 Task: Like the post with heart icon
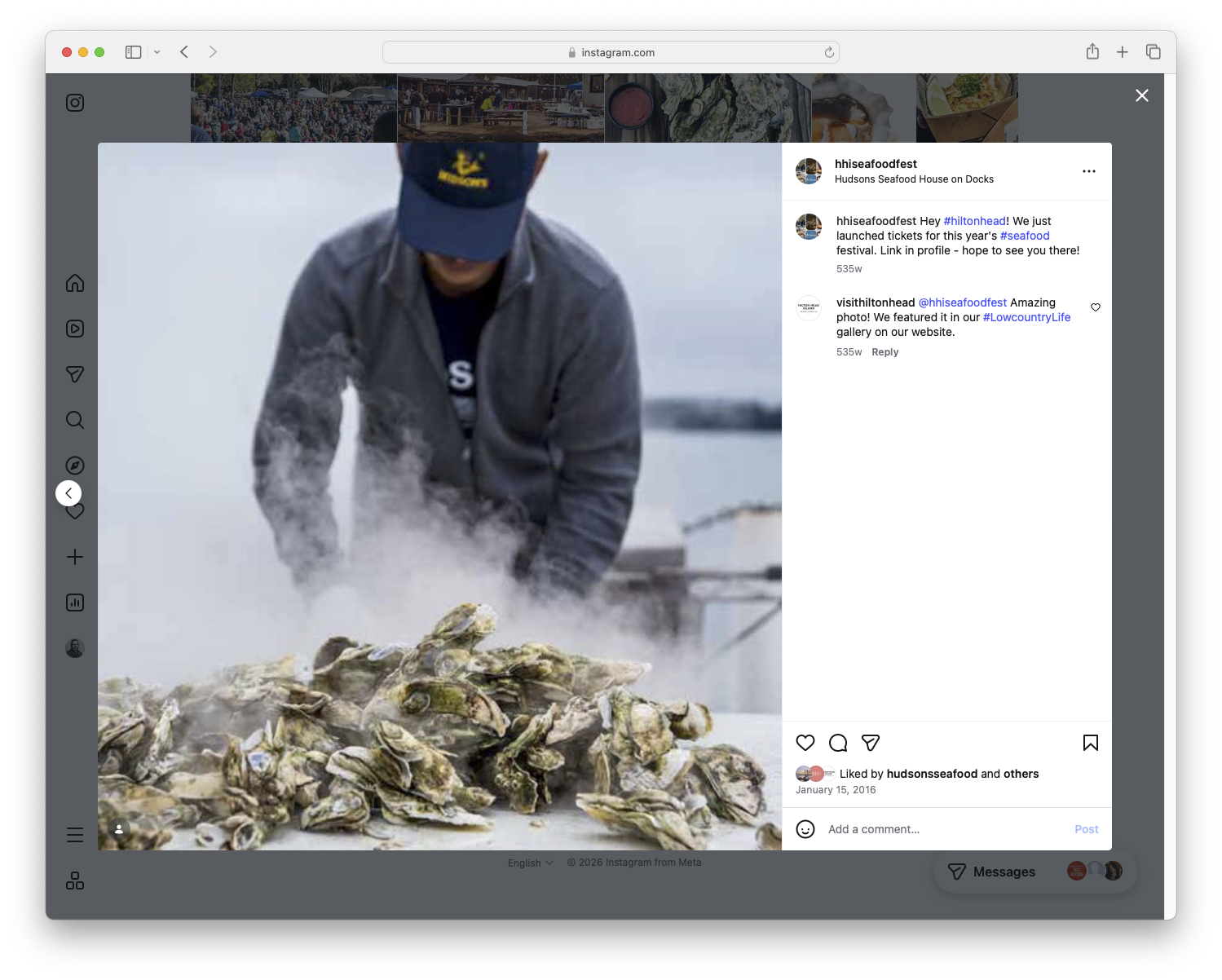805,743
